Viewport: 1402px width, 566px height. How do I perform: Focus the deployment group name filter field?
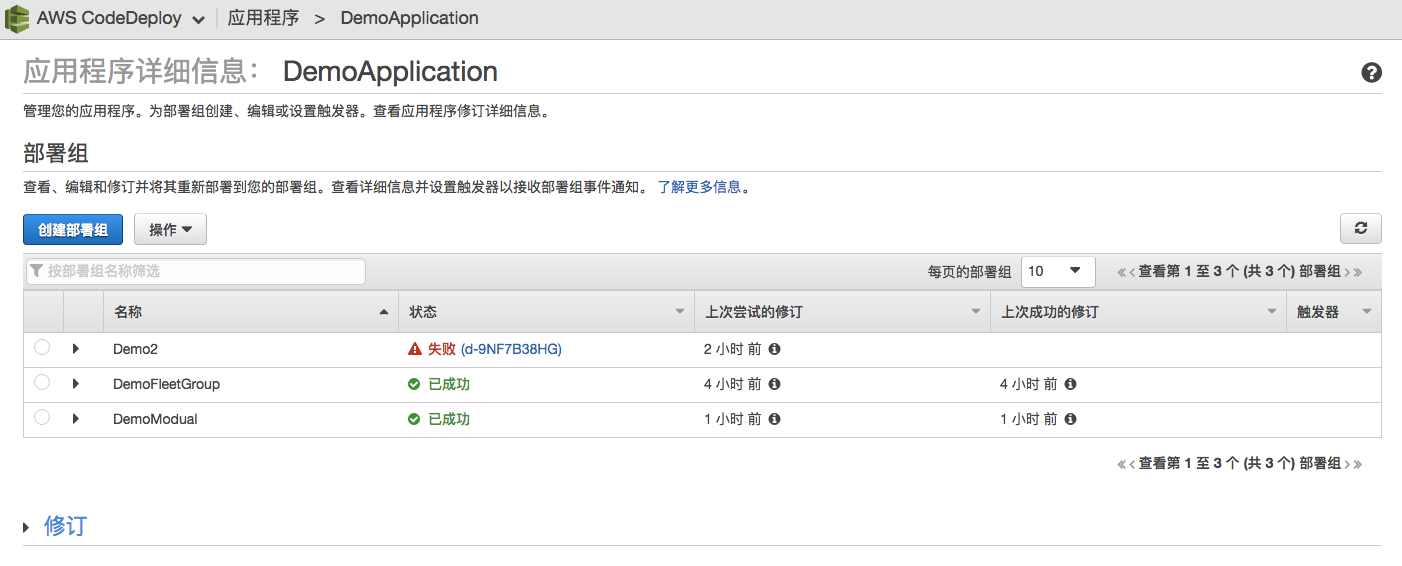pos(195,271)
